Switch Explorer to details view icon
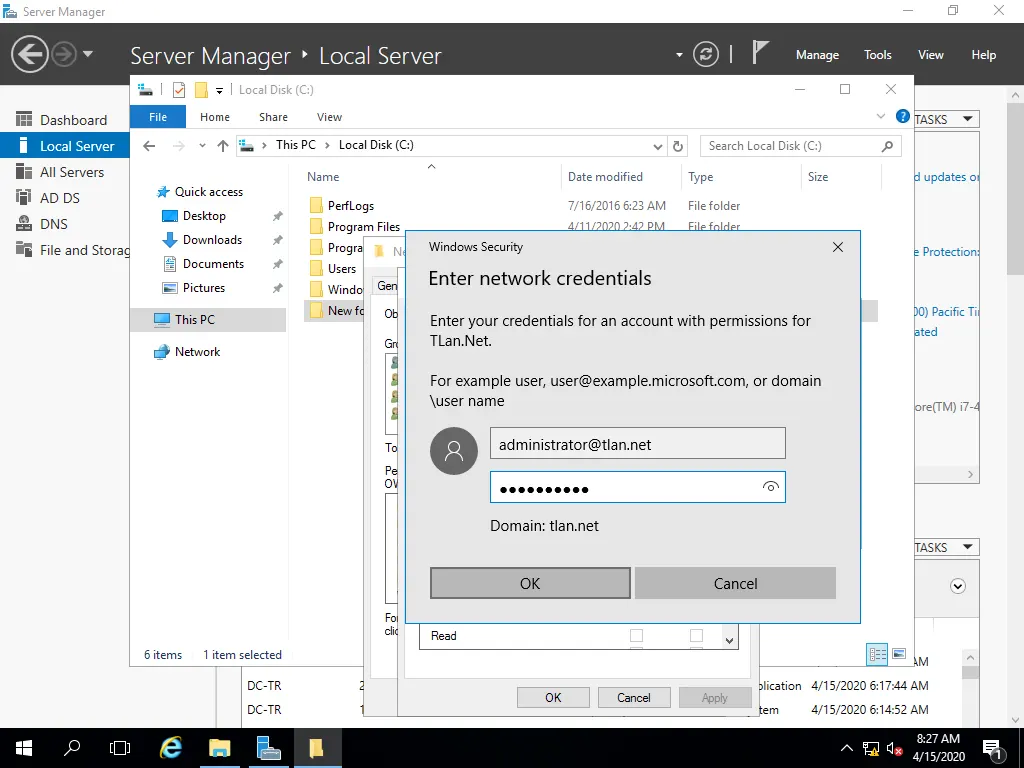Screen dimensions: 1024x768 coord(876,654)
